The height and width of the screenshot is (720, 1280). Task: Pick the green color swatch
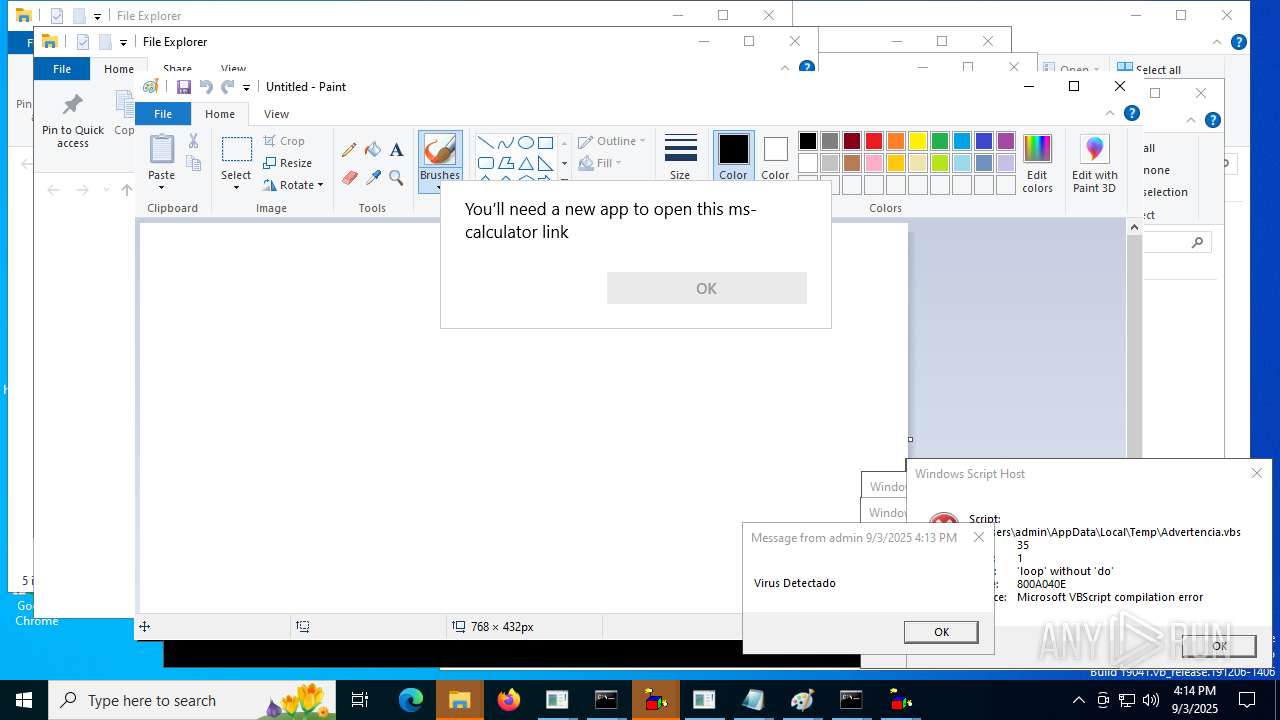click(x=940, y=141)
